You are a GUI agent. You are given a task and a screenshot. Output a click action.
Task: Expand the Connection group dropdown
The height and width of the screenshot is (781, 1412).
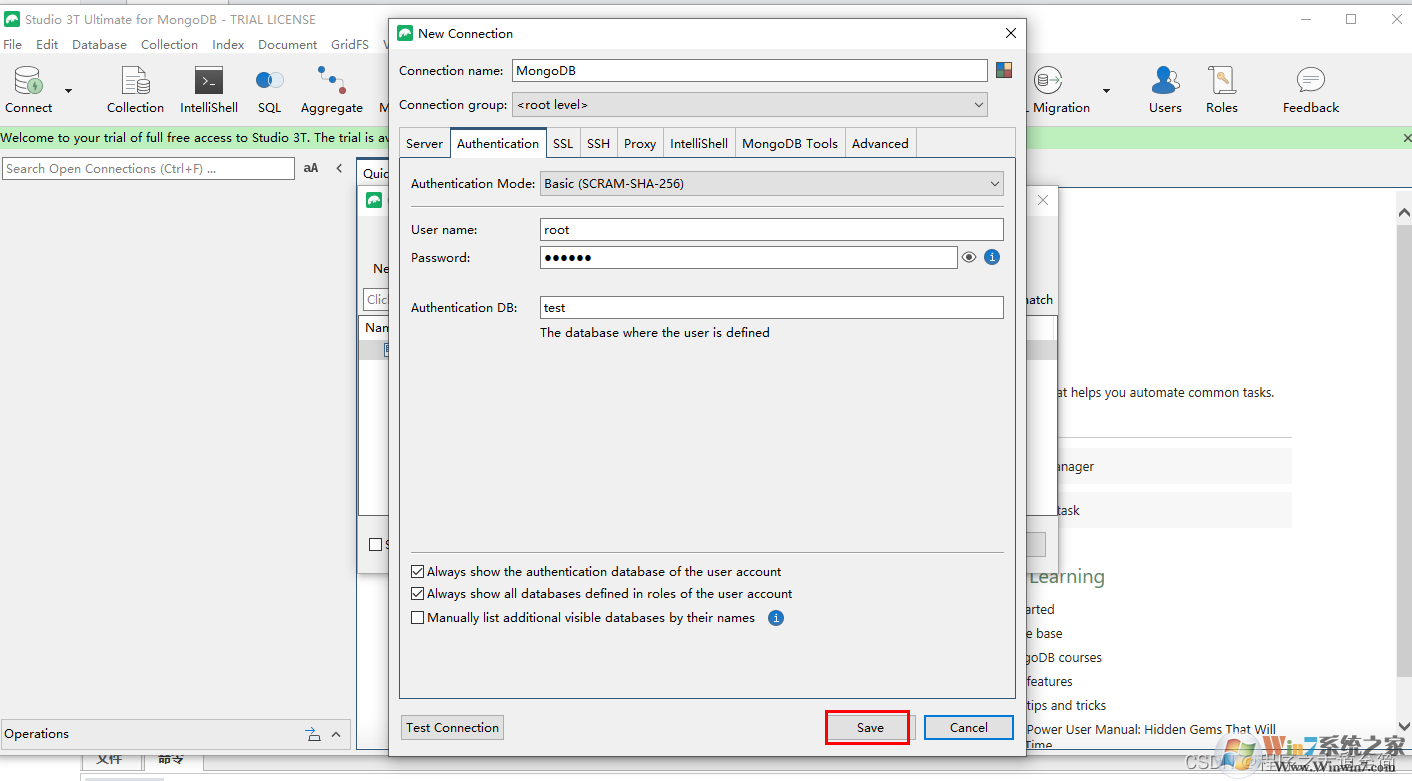[749, 105]
